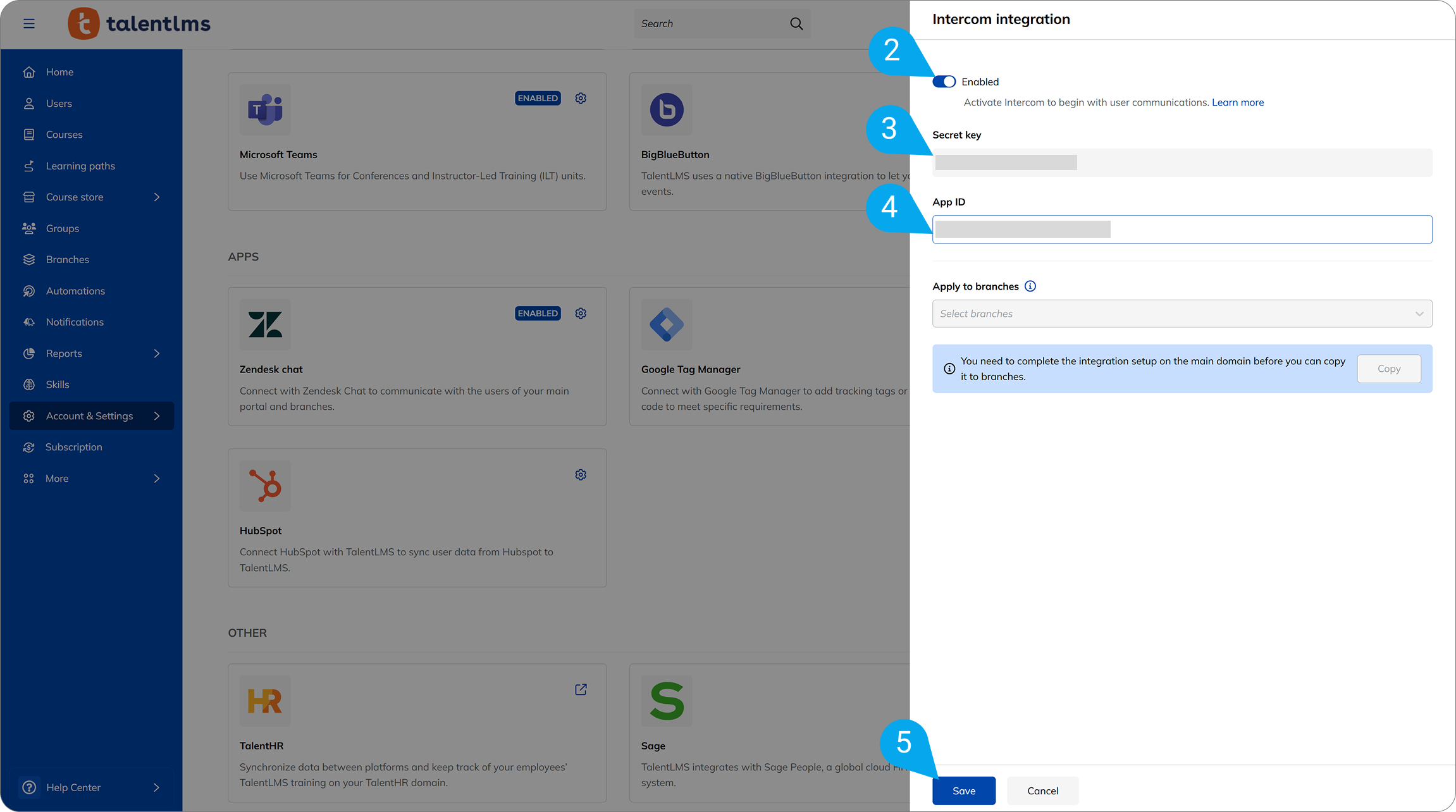
Task: Click the hamburger menu icon
Action: (29, 23)
